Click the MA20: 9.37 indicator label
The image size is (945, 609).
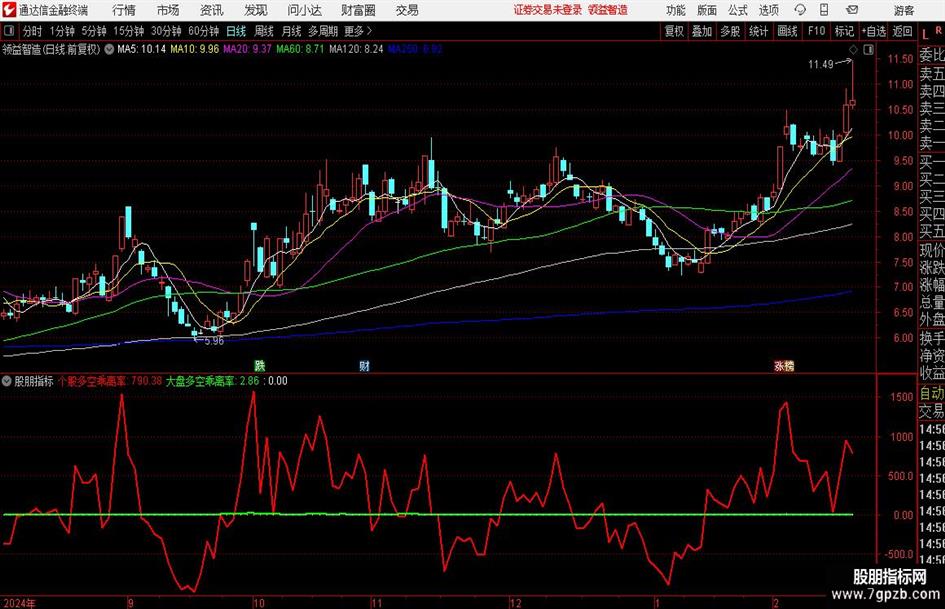(x=247, y=49)
